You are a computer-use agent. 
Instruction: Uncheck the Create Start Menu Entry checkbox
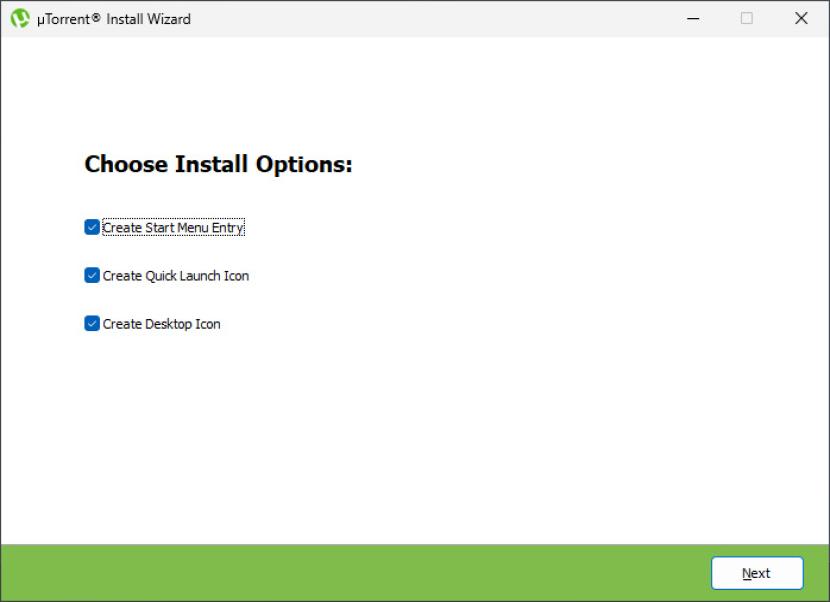[92, 227]
